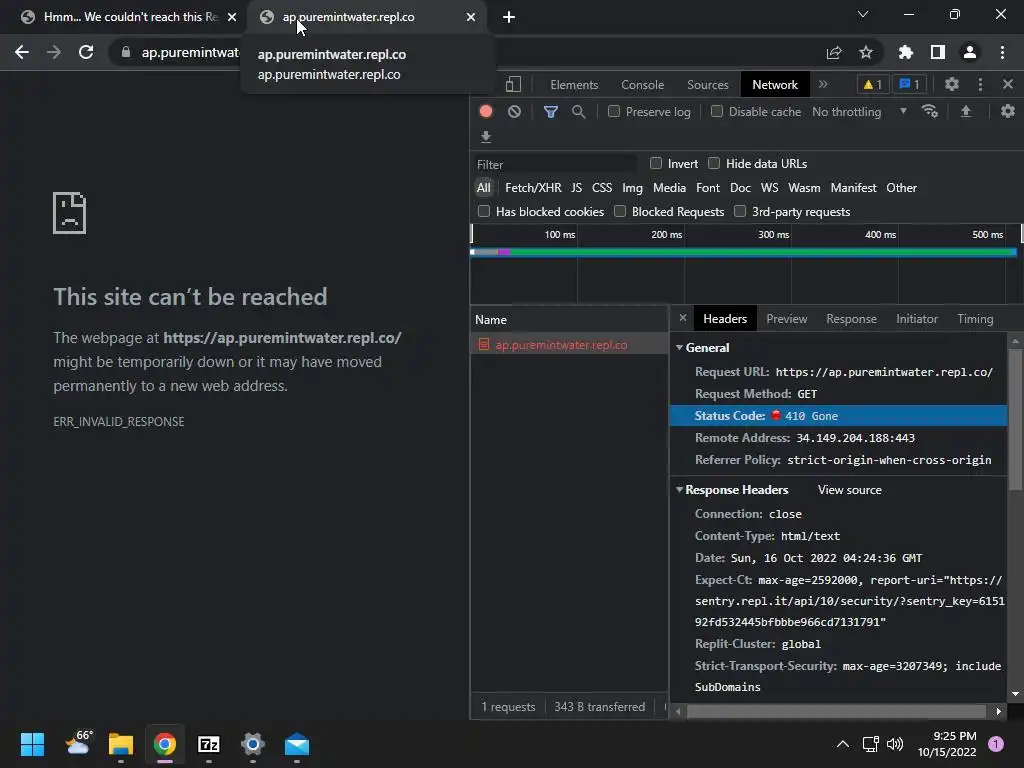Open Chrome extensions puzzle icon
Screen dimensions: 1024x768
pos(906,52)
